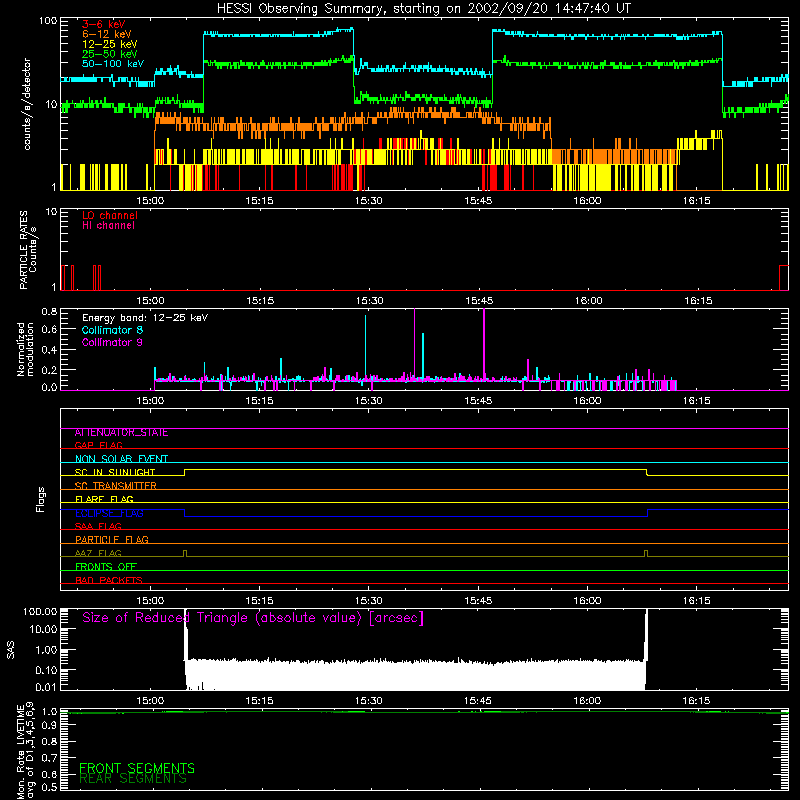
Task: Click 15:00 tick under the counts plot
Action: pos(150,201)
